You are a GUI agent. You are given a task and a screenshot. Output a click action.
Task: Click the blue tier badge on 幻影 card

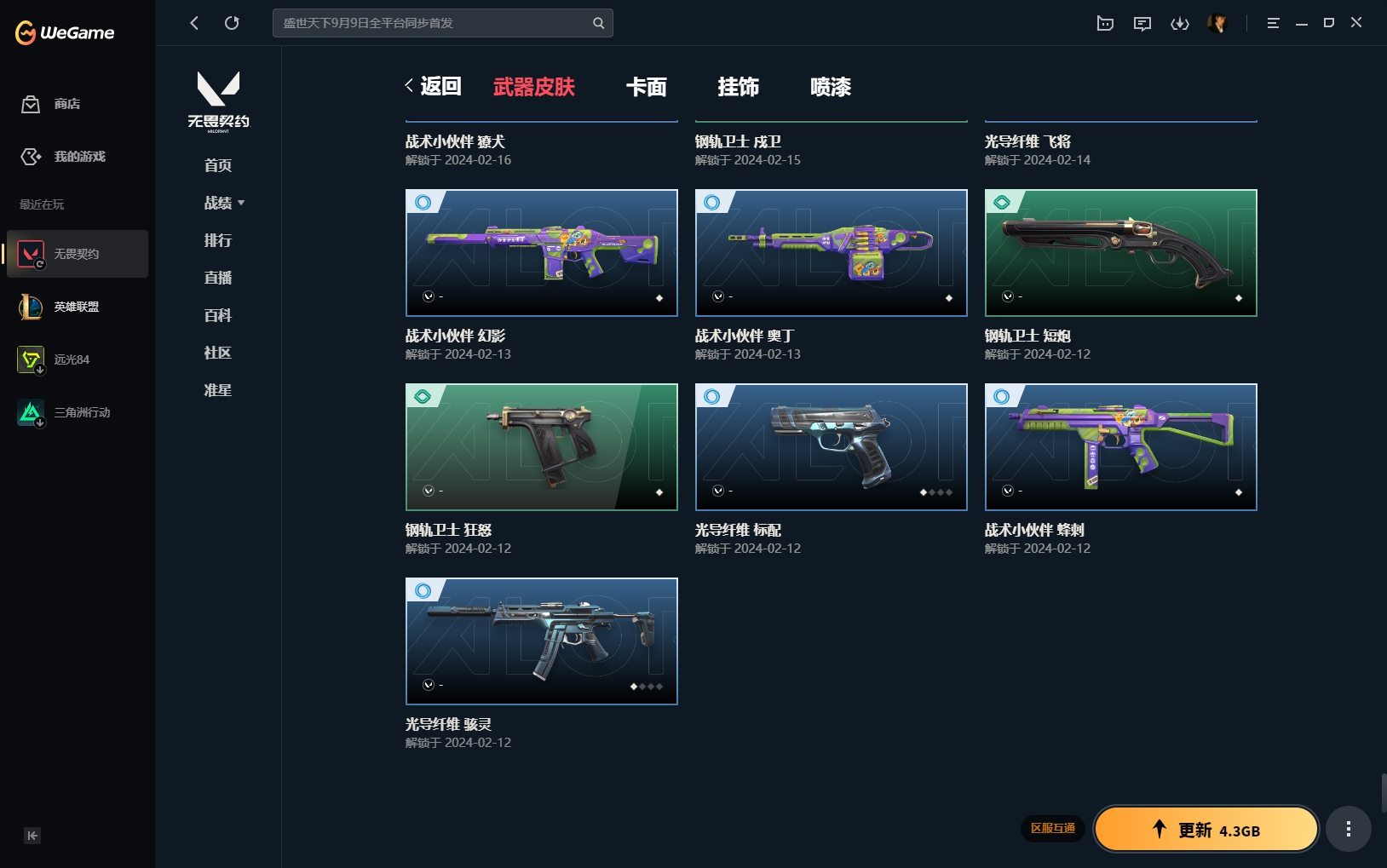click(x=423, y=203)
